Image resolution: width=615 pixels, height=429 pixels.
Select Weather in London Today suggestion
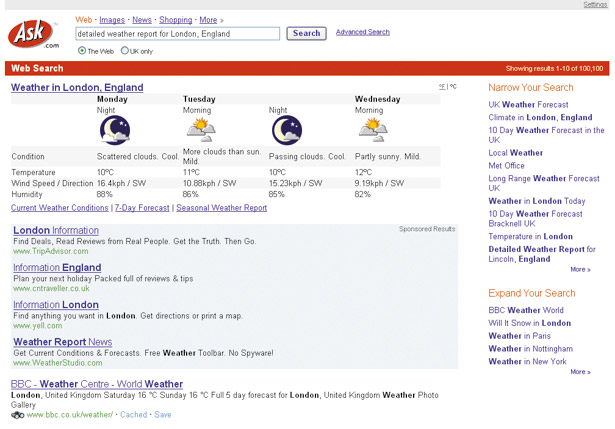537,201
